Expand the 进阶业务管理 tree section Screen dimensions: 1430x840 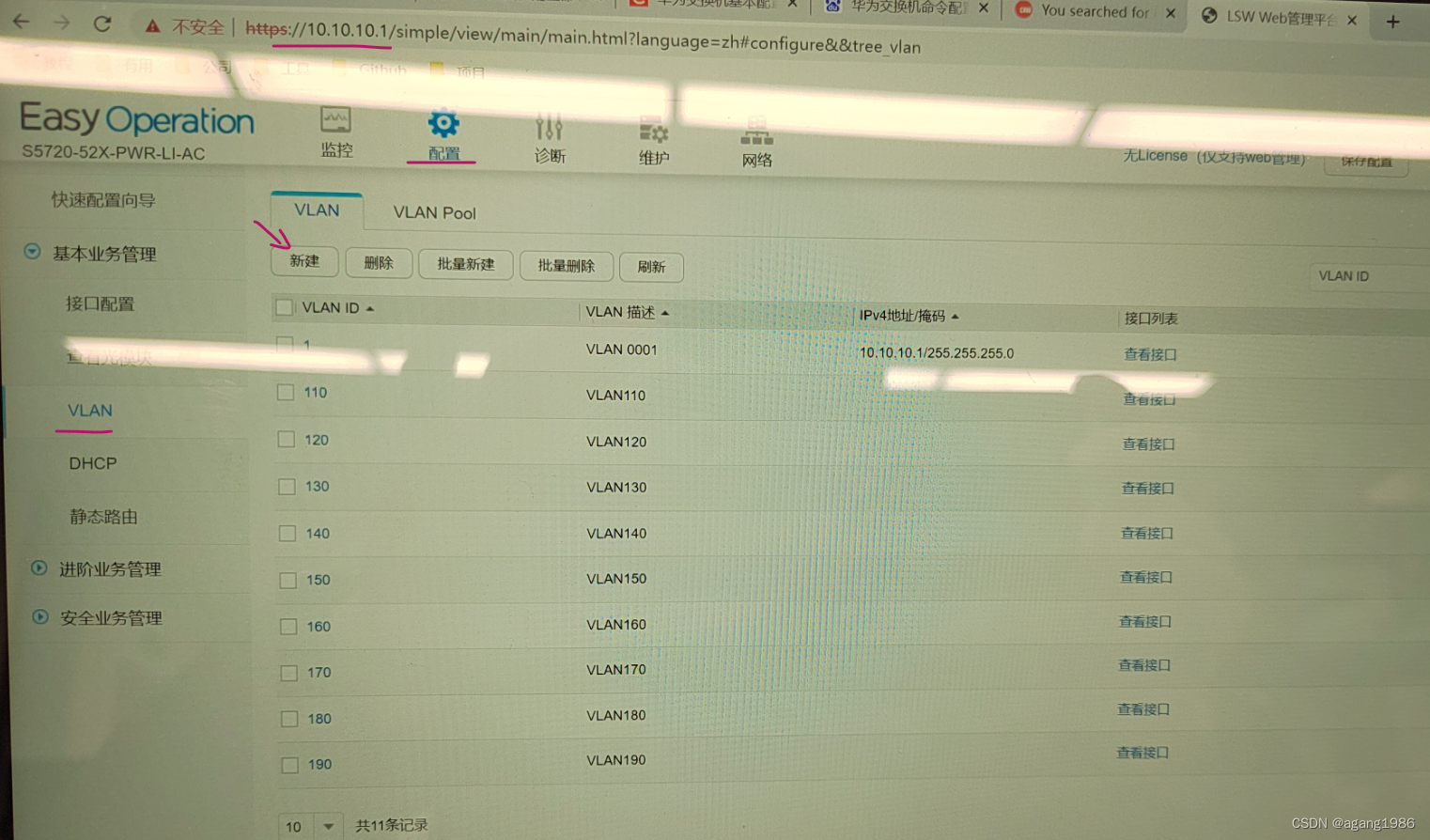(x=39, y=568)
